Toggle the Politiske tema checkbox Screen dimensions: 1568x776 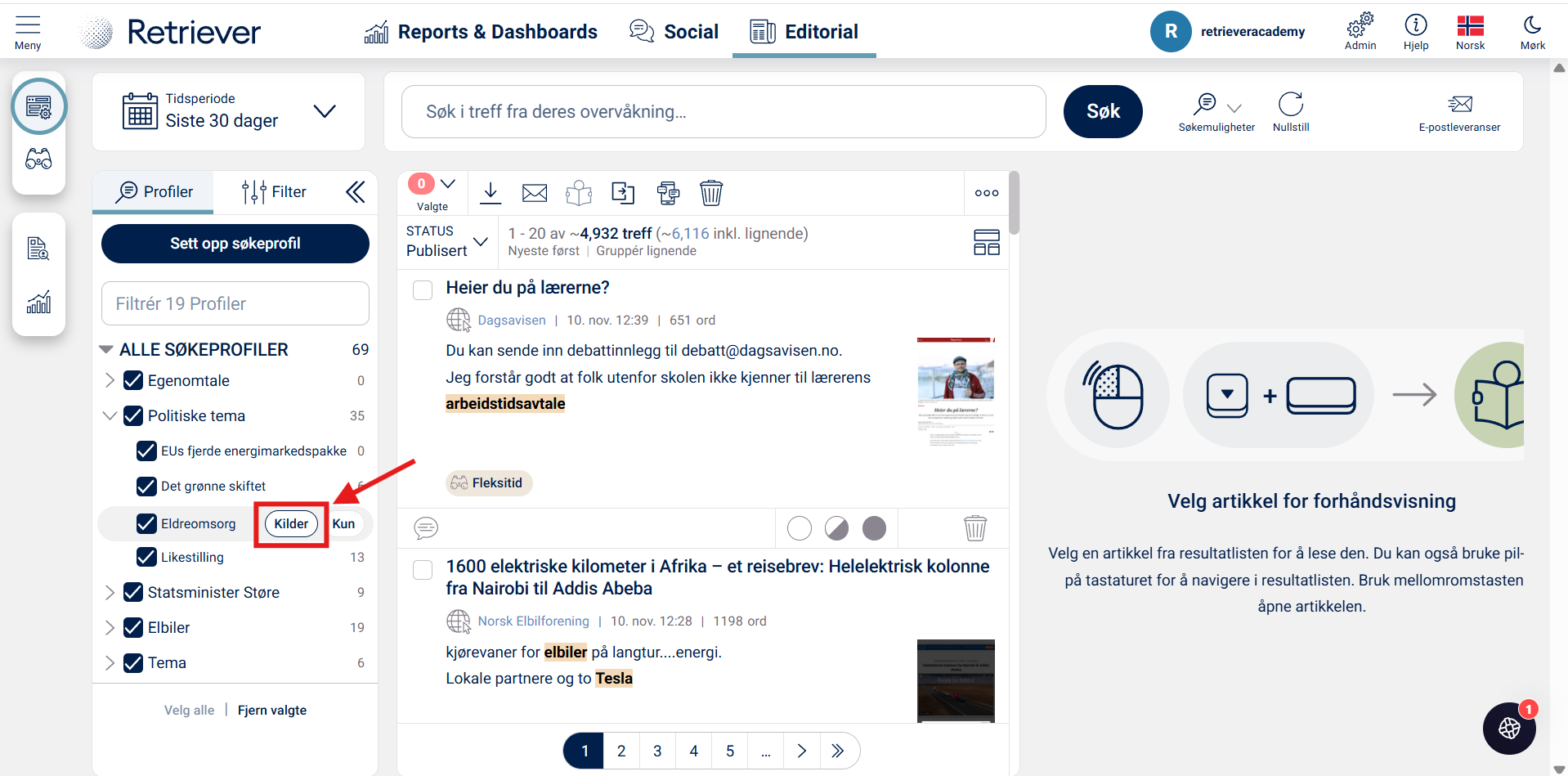(133, 415)
